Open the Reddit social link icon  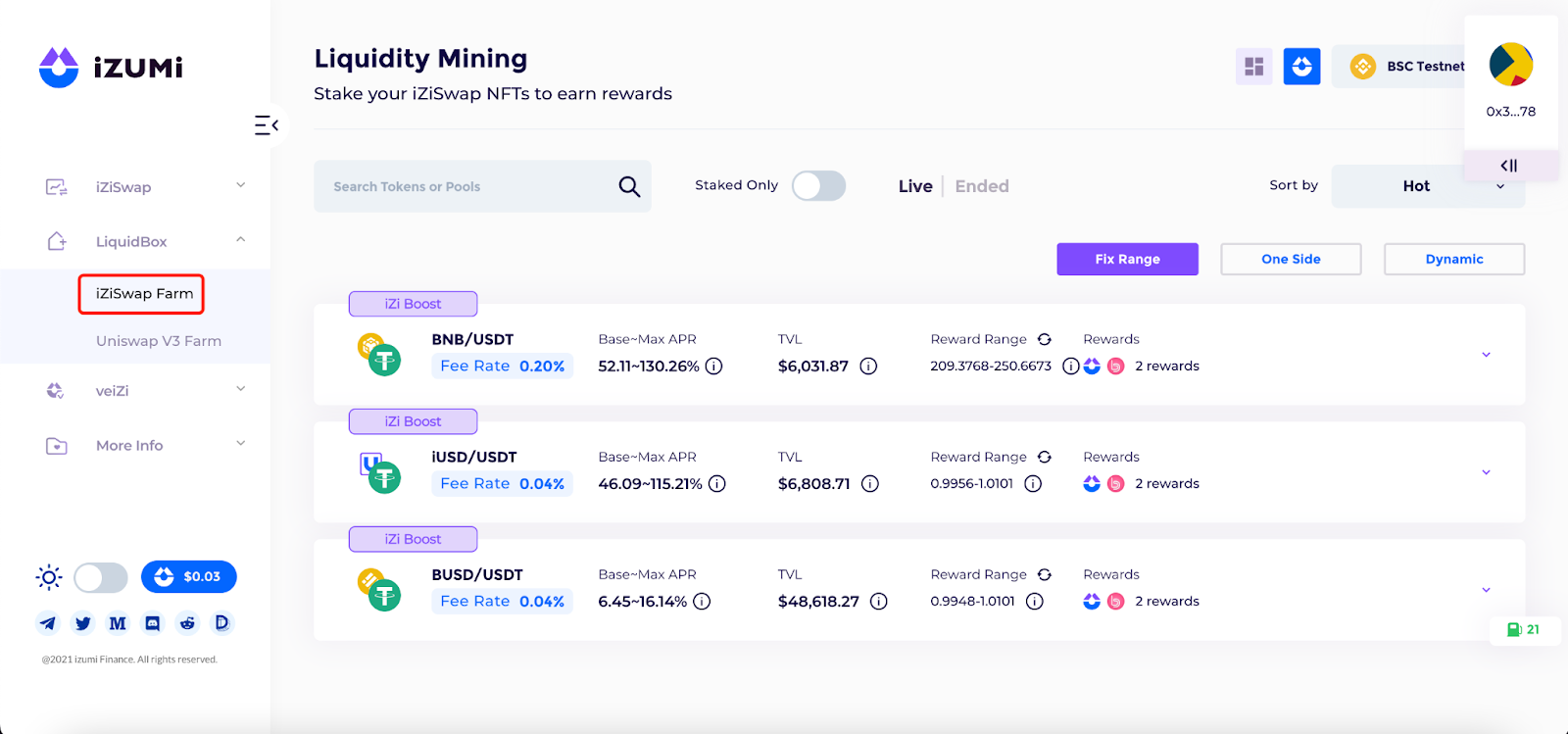187,622
